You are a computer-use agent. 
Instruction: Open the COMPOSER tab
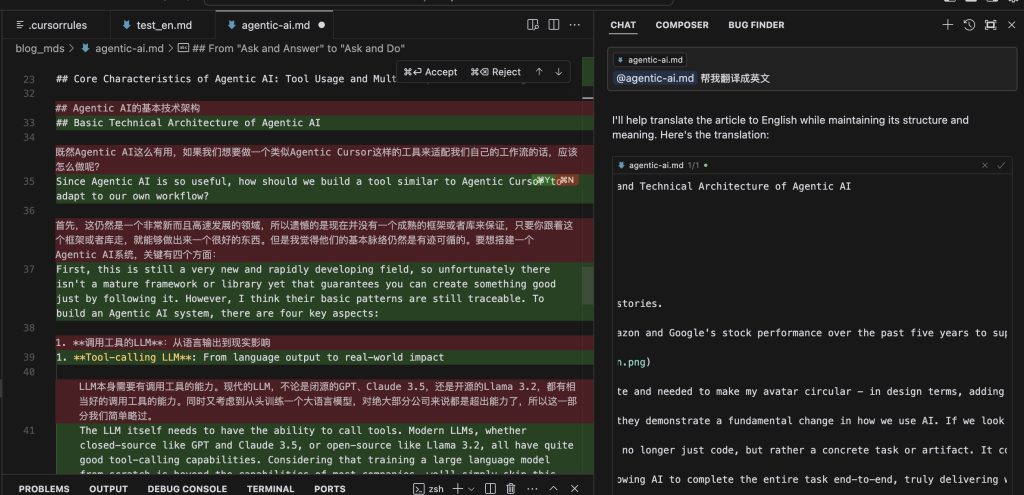point(682,25)
